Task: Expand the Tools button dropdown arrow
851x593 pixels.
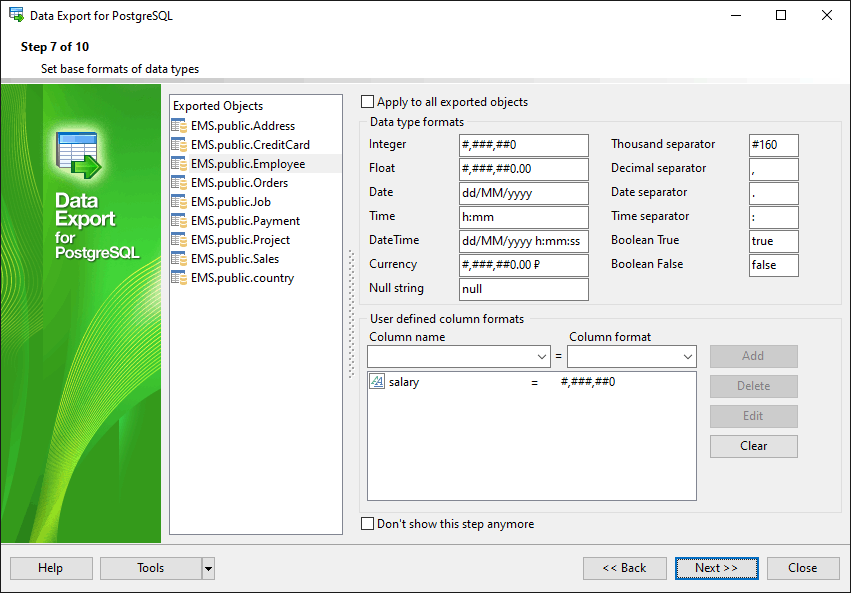Action: (208, 568)
